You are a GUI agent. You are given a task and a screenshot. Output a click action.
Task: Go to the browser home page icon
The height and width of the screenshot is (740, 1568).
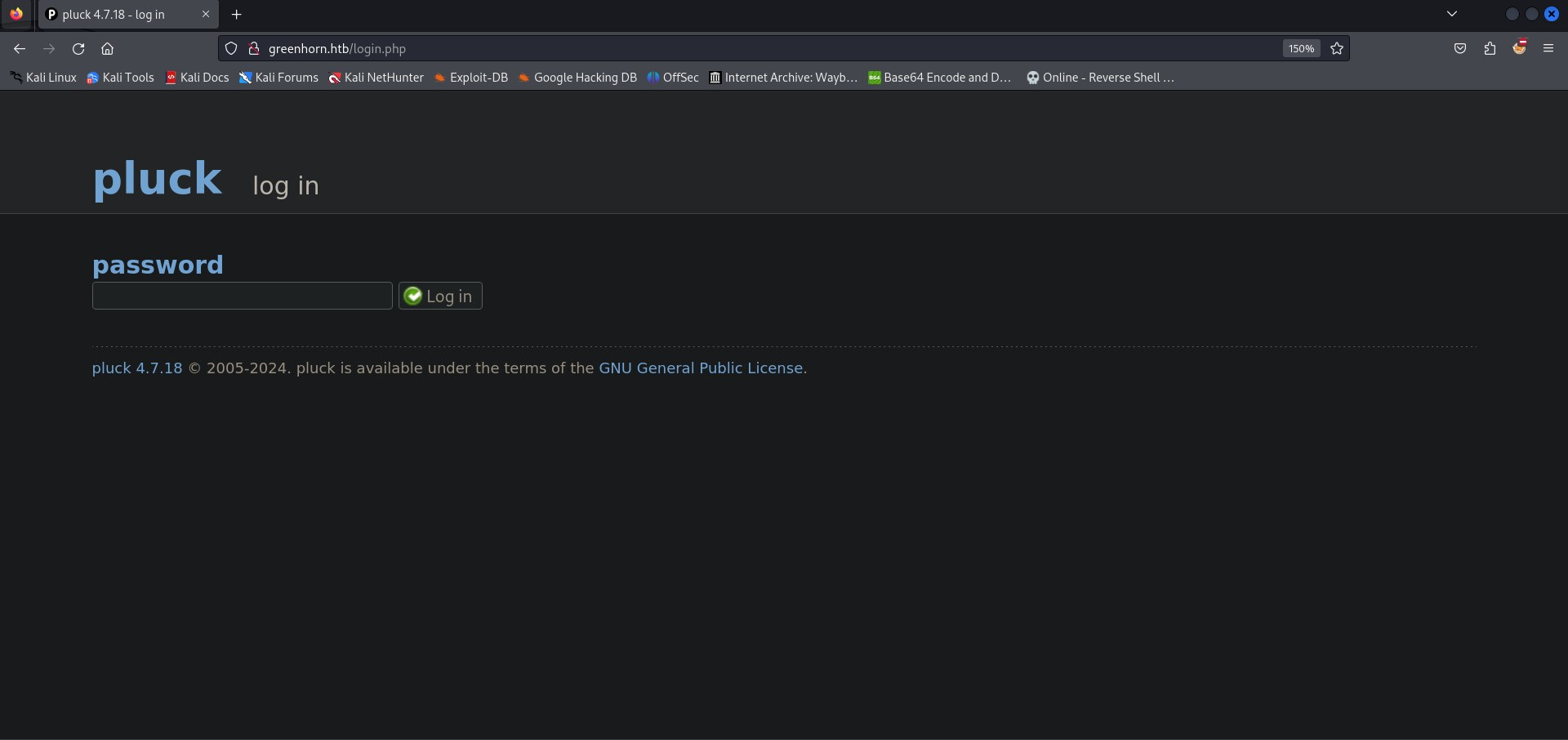(107, 49)
